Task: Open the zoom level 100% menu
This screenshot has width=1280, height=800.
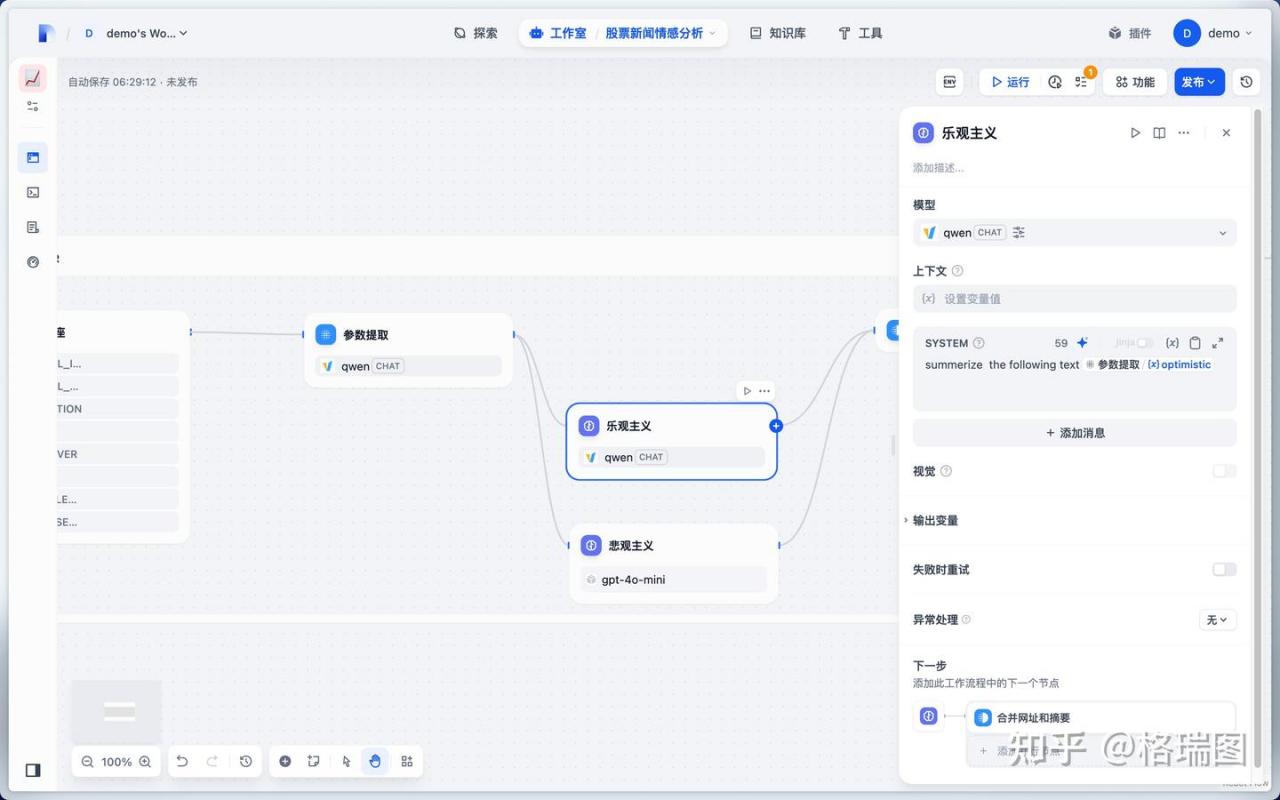Action: tap(116, 762)
